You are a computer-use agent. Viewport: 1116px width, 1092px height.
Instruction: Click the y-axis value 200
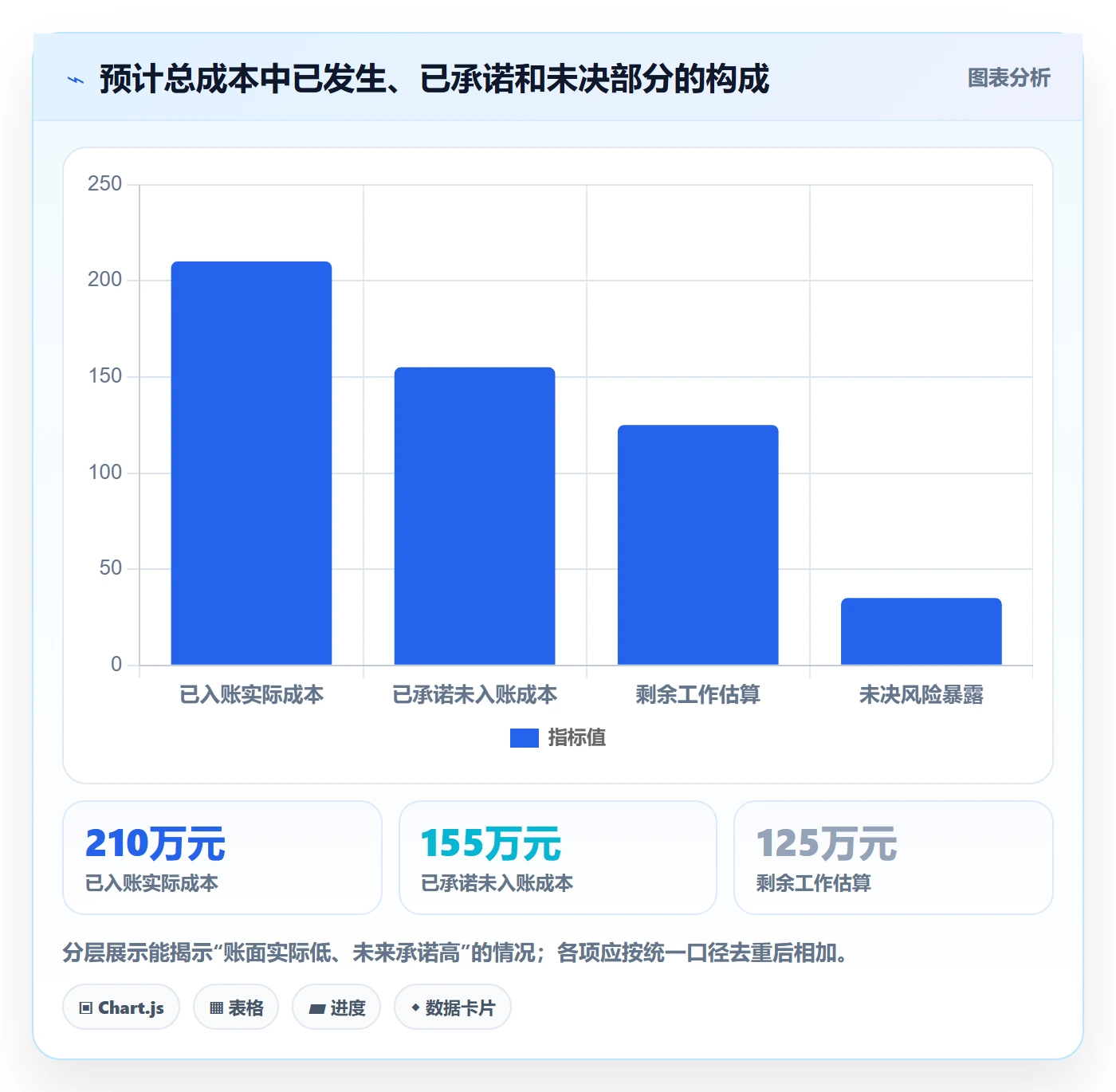[104, 280]
